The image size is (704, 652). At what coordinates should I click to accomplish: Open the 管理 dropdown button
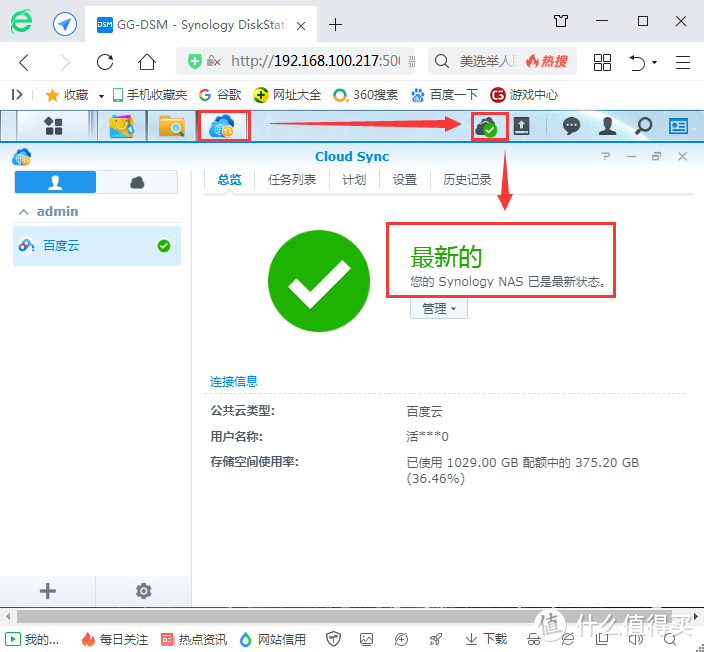(x=439, y=308)
